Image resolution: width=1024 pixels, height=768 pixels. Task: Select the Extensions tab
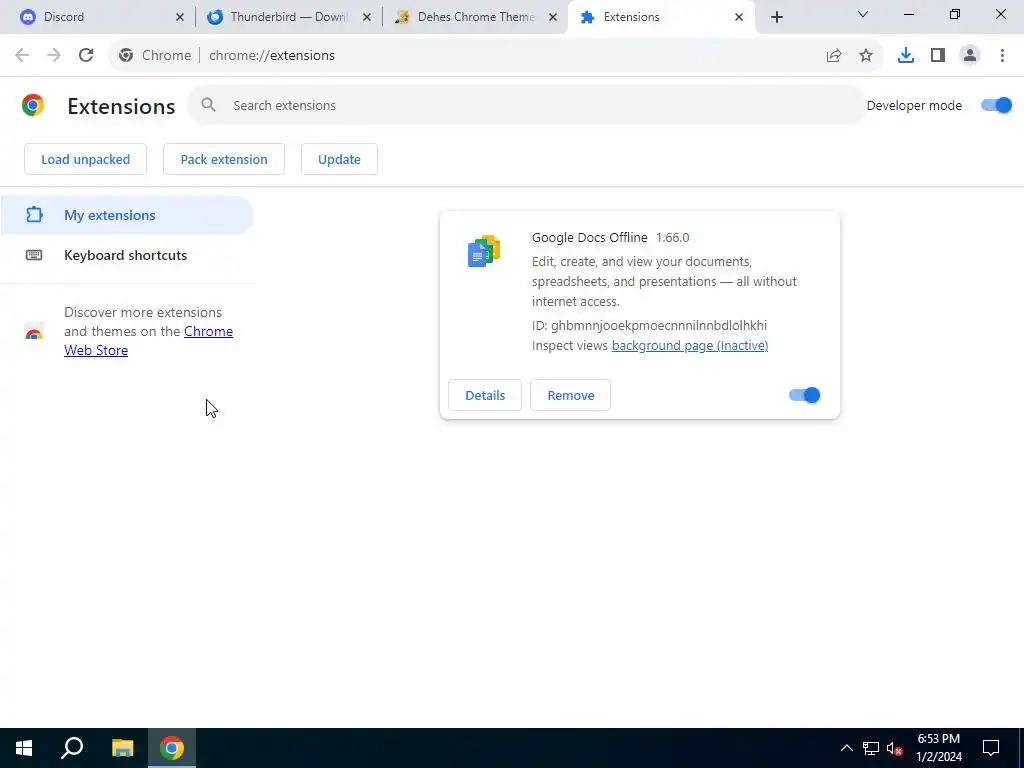[662, 17]
